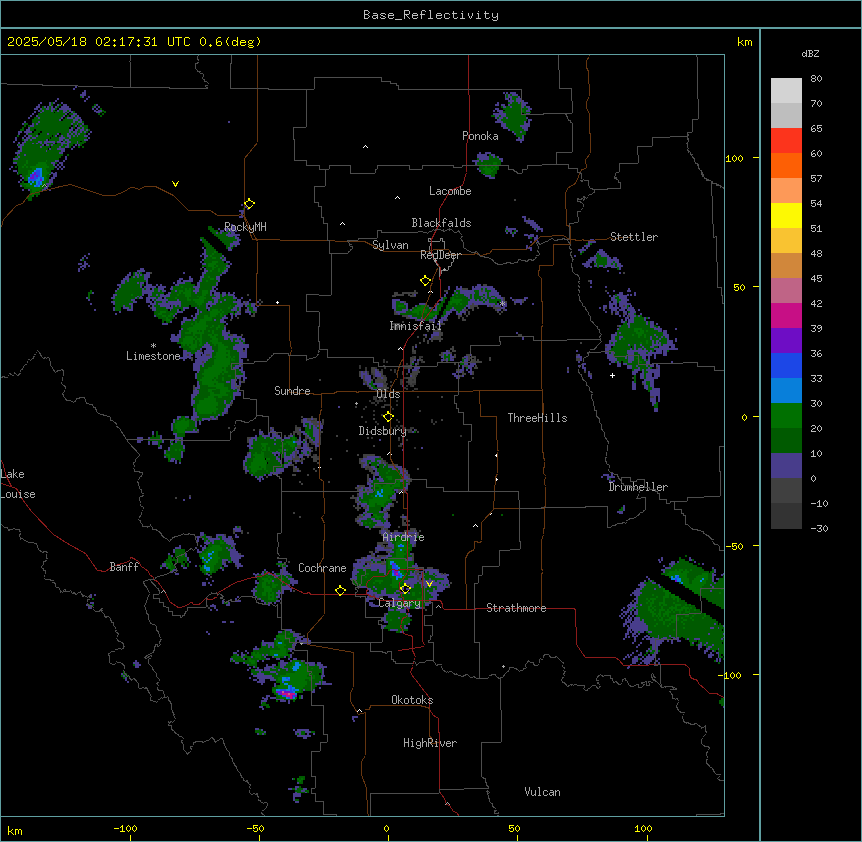862x842 pixels.
Task: Click the Limestone label
Action: click(153, 356)
